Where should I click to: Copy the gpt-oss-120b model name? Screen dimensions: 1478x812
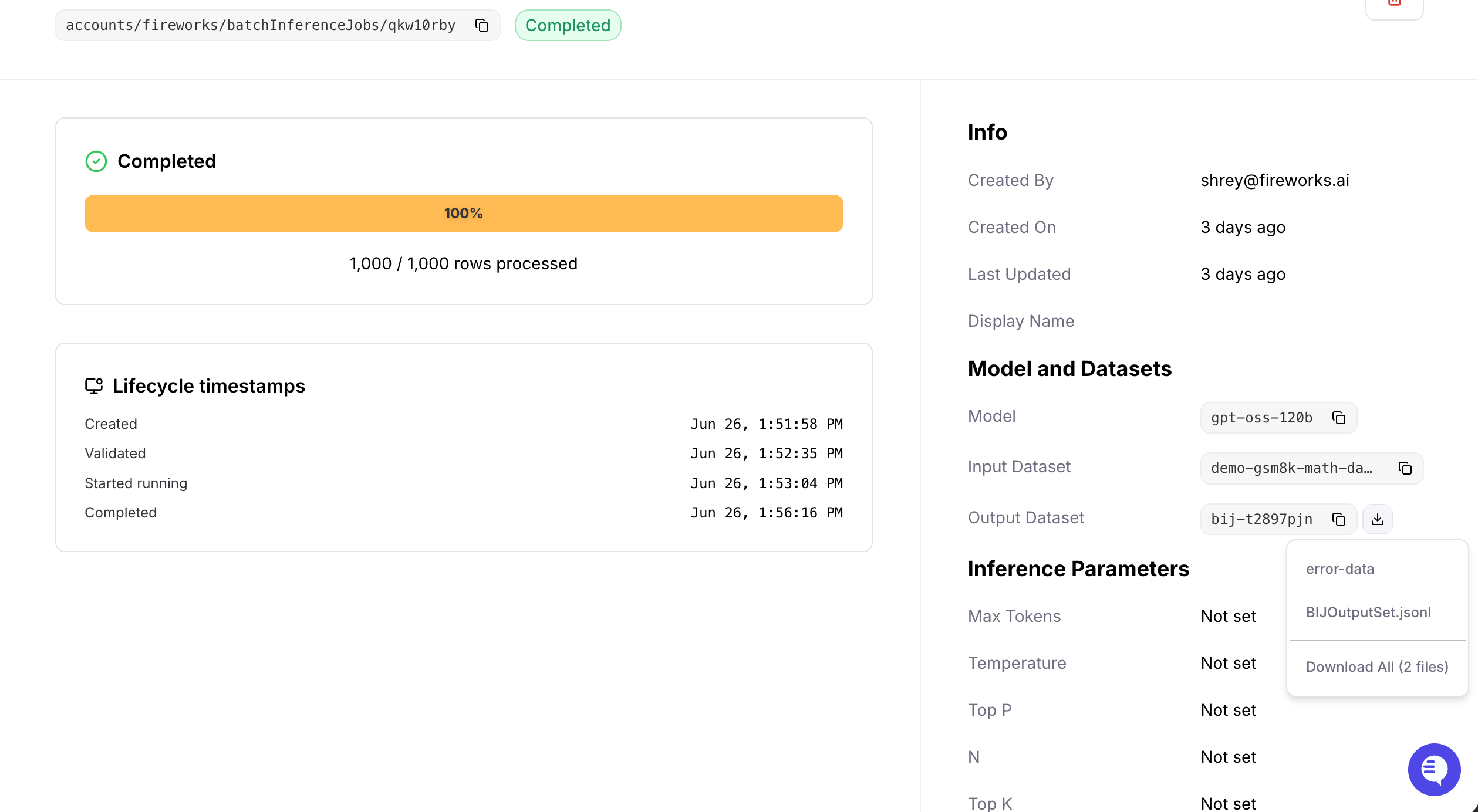tap(1339, 418)
